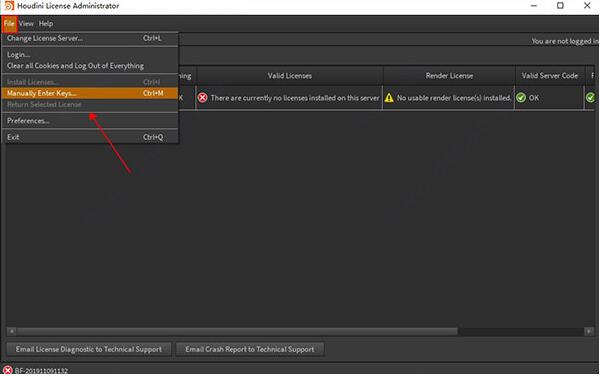Click the horizontal scrollbar right arrow
Image resolution: width=600 pixels, height=377 pixels.
(589, 331)
